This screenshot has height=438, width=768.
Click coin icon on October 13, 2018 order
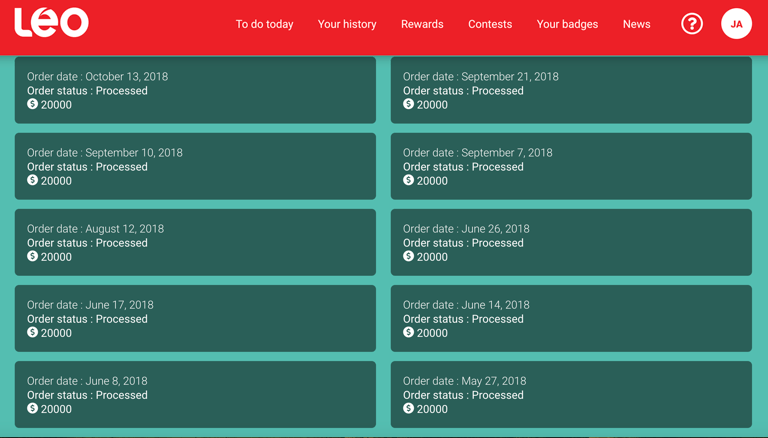33,104
